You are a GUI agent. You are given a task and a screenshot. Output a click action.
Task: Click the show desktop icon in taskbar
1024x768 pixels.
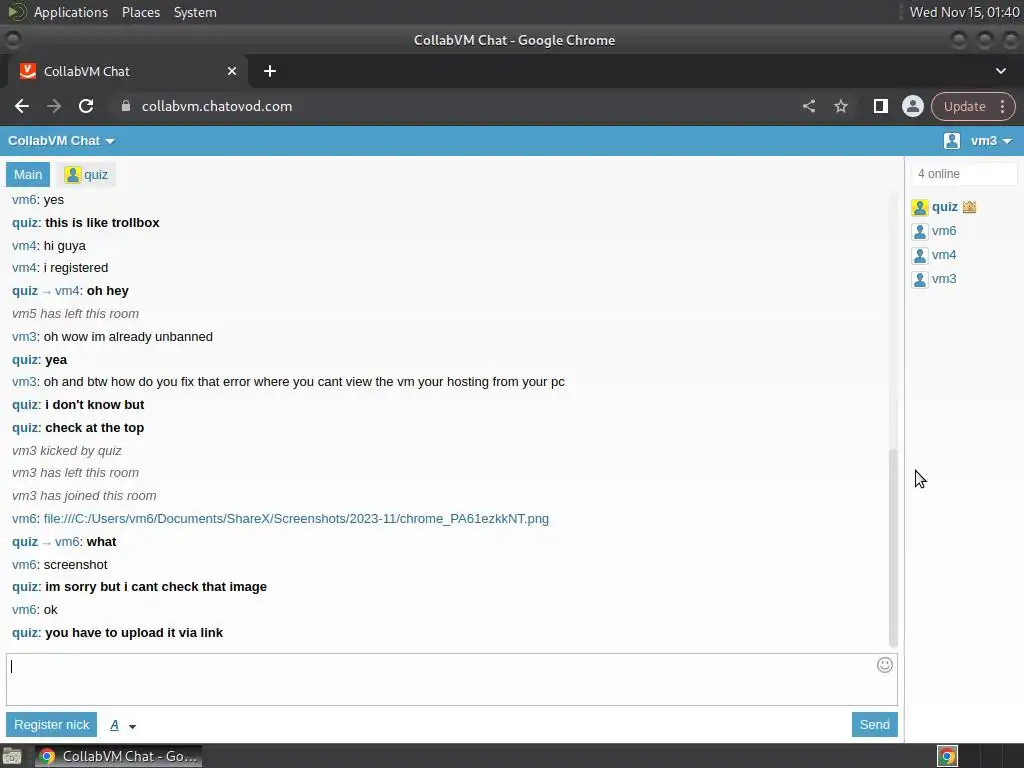(x=12, y=756)
